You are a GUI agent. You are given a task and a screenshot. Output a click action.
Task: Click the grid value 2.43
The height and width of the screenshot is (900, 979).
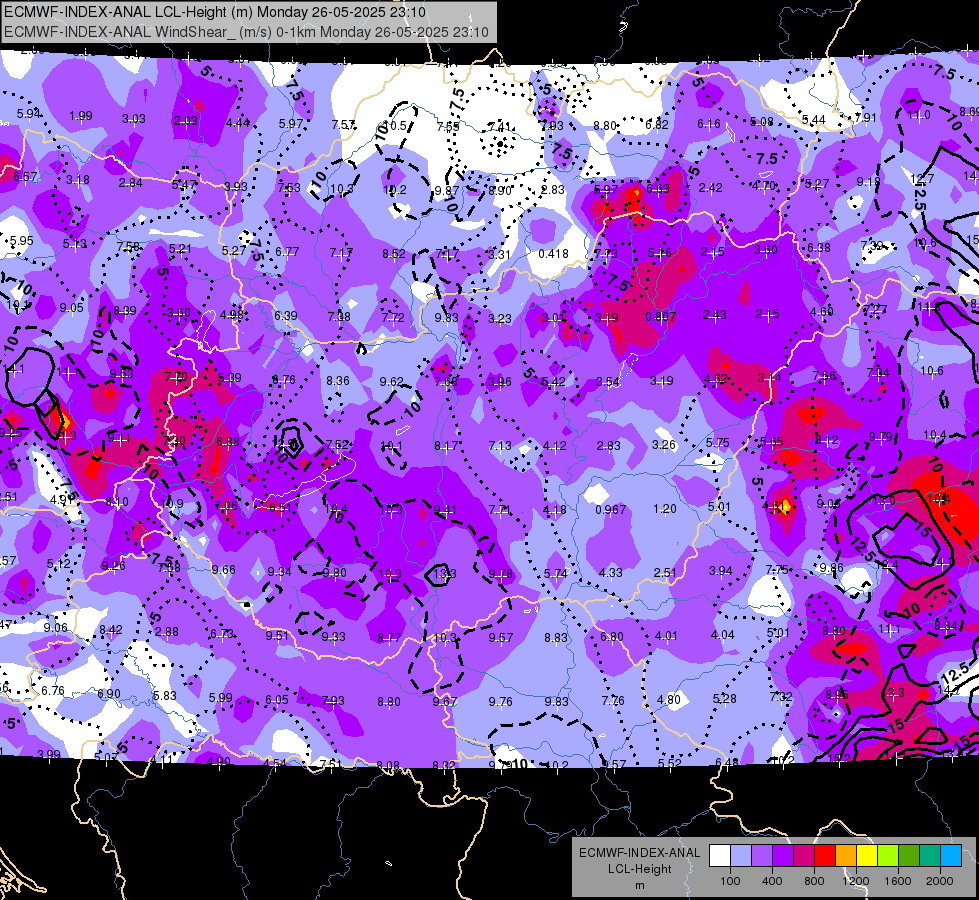click(x=714, y=315)
